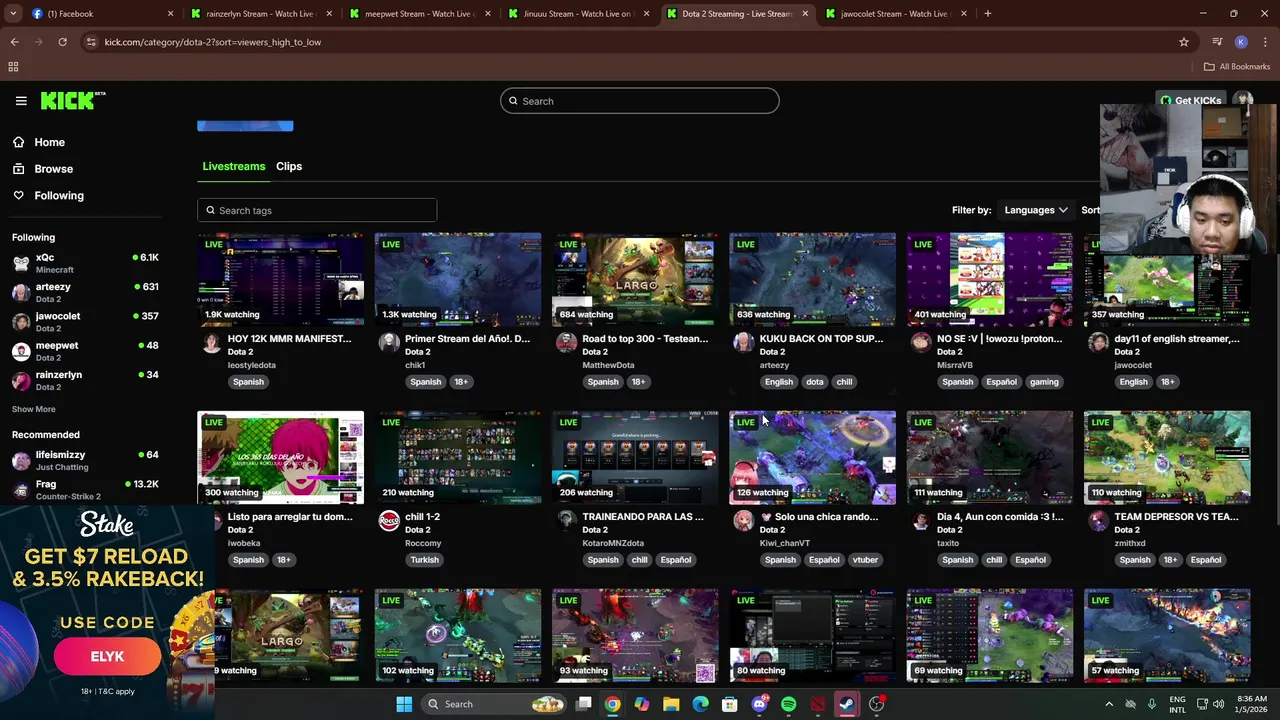
Task: Click the Roccomy streamer avatar
Action: click(x=389, y=521)
